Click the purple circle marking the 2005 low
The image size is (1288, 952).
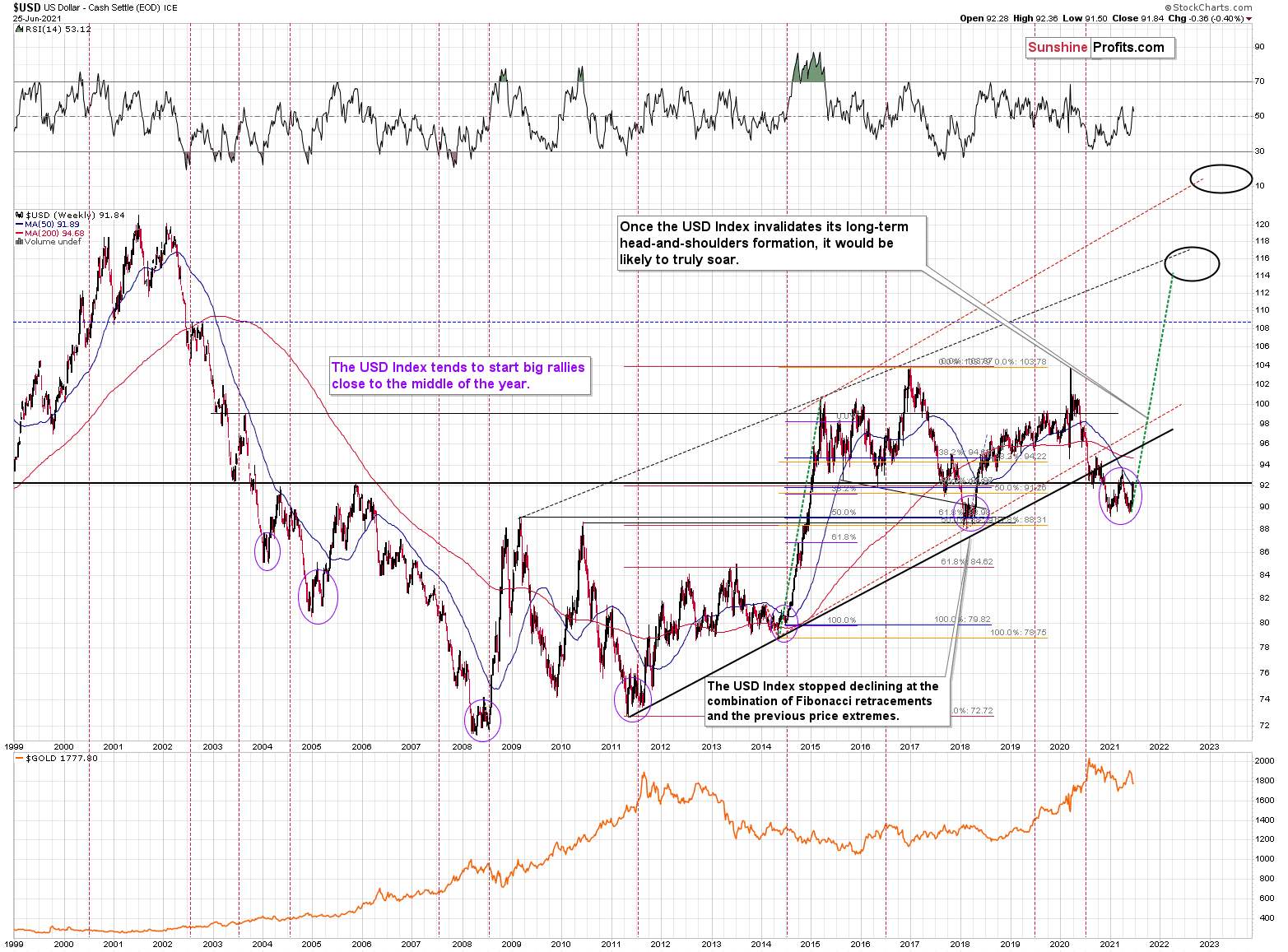coord(318,596)
